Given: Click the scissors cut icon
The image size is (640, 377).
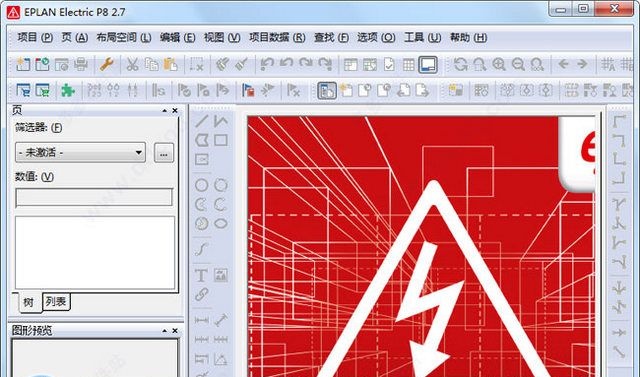Looking at the screenshot, I should [132, 64].
